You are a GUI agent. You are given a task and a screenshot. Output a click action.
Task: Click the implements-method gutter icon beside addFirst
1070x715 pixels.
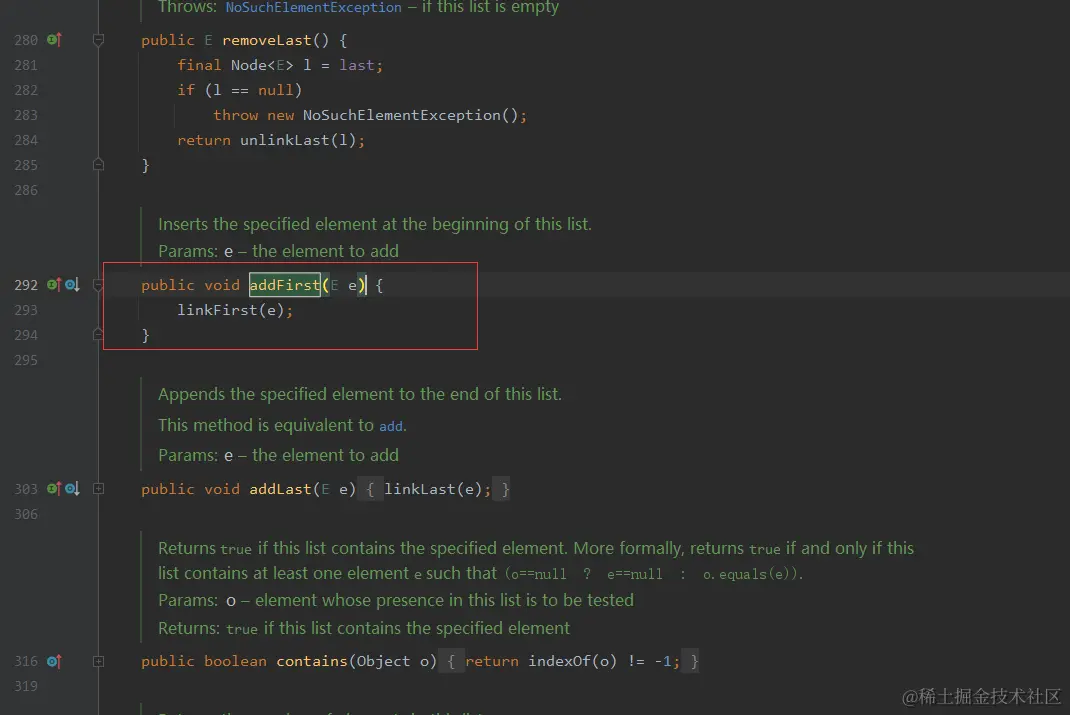point(54,284)
